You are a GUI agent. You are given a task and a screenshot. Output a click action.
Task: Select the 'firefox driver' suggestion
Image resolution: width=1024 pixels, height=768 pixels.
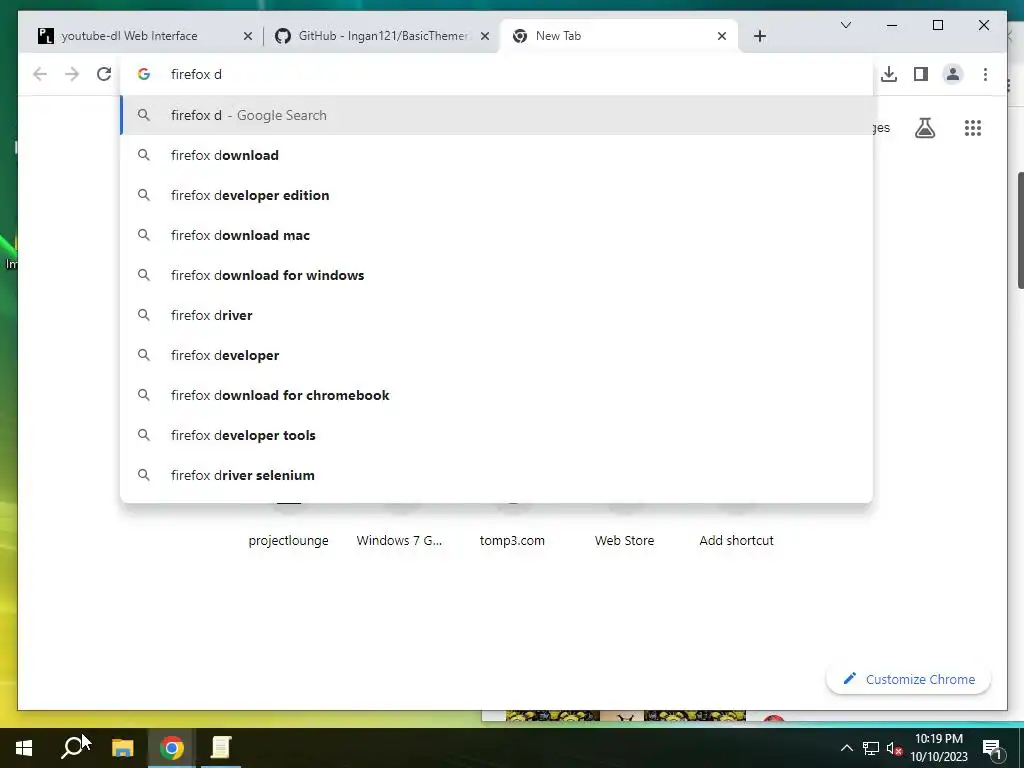pos(496,315)
